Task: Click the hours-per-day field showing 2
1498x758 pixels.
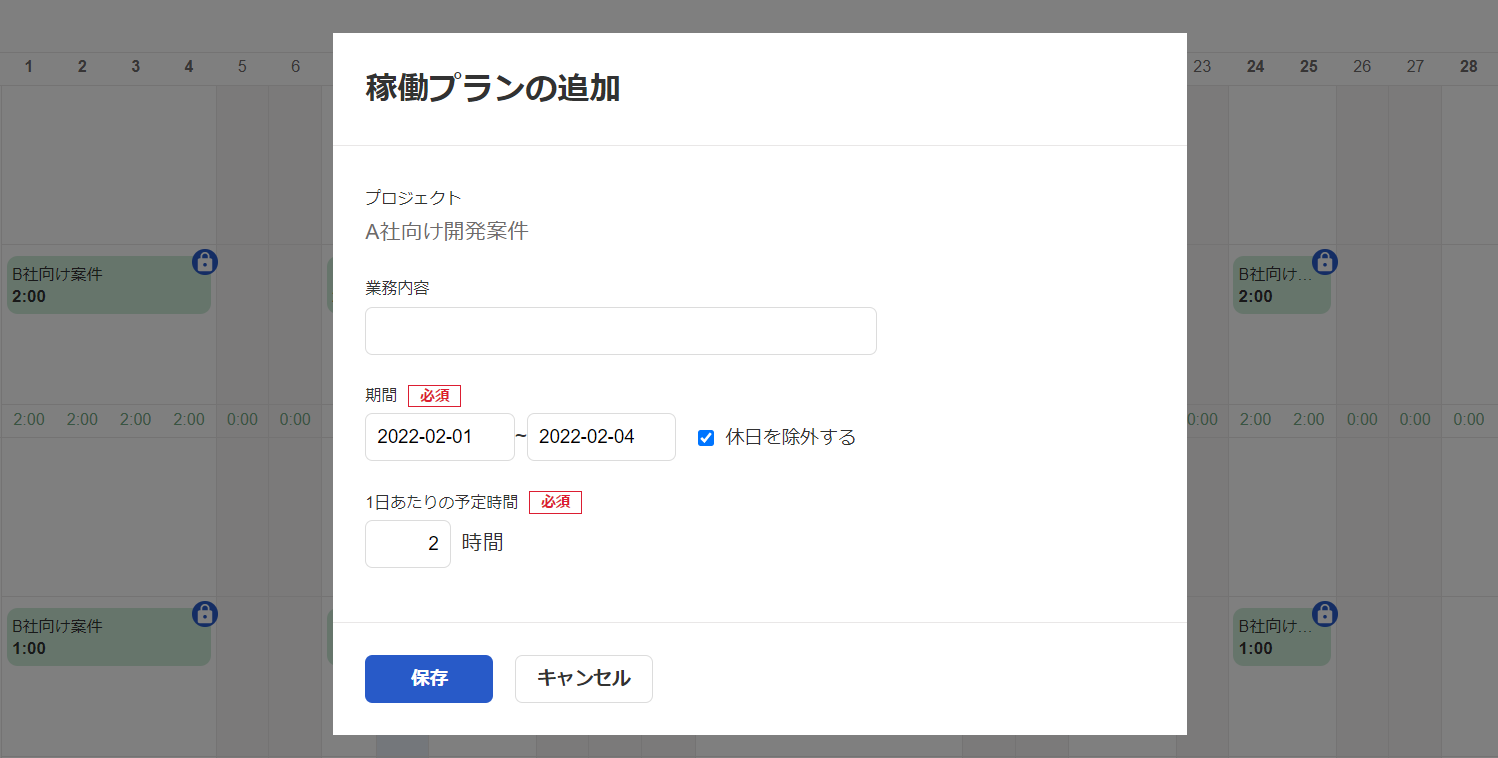Action: 408,544
